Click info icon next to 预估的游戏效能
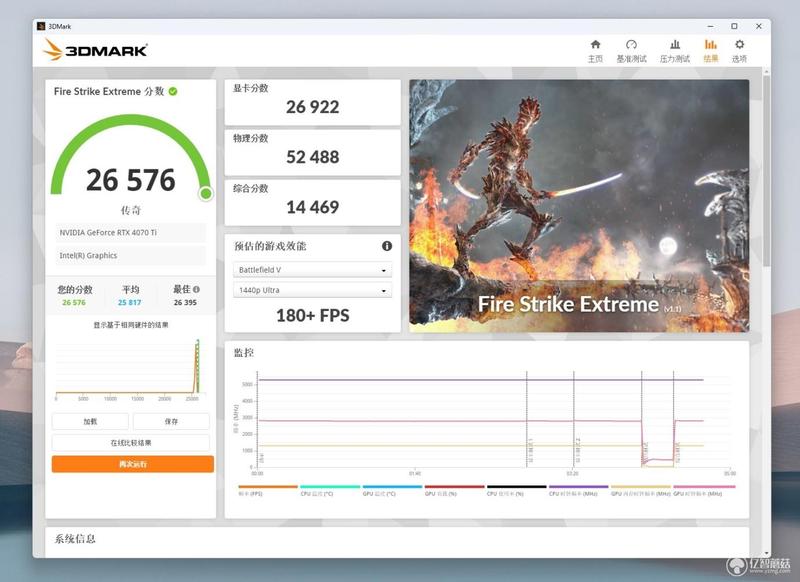The width and height of the screenshot is (800, 582). 387,246
